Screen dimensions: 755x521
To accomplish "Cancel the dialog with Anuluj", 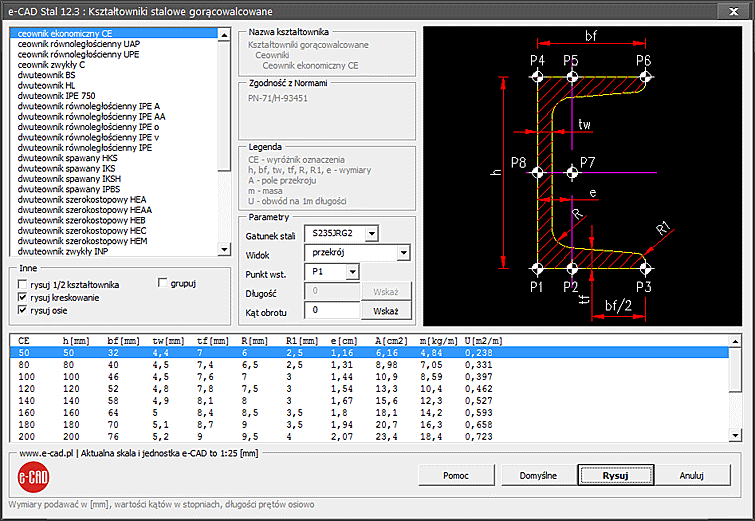I will tap(692, 475).
